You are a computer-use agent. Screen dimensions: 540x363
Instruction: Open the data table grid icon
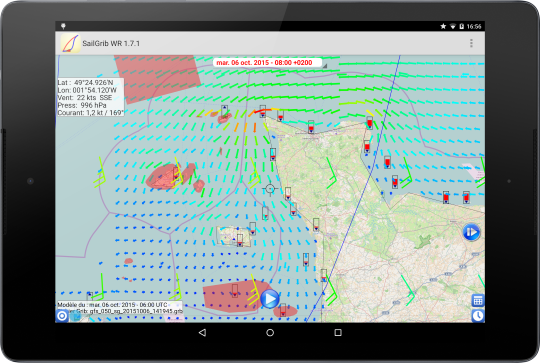[478, 301]
